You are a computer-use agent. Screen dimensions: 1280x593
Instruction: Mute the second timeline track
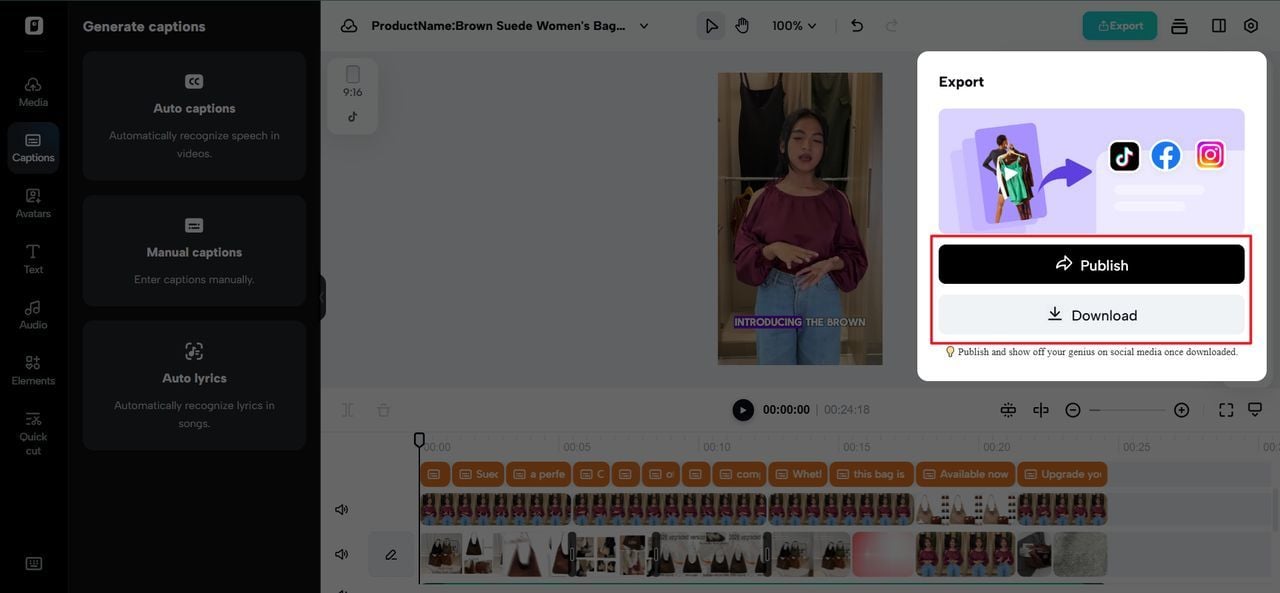tap(341, 553)
